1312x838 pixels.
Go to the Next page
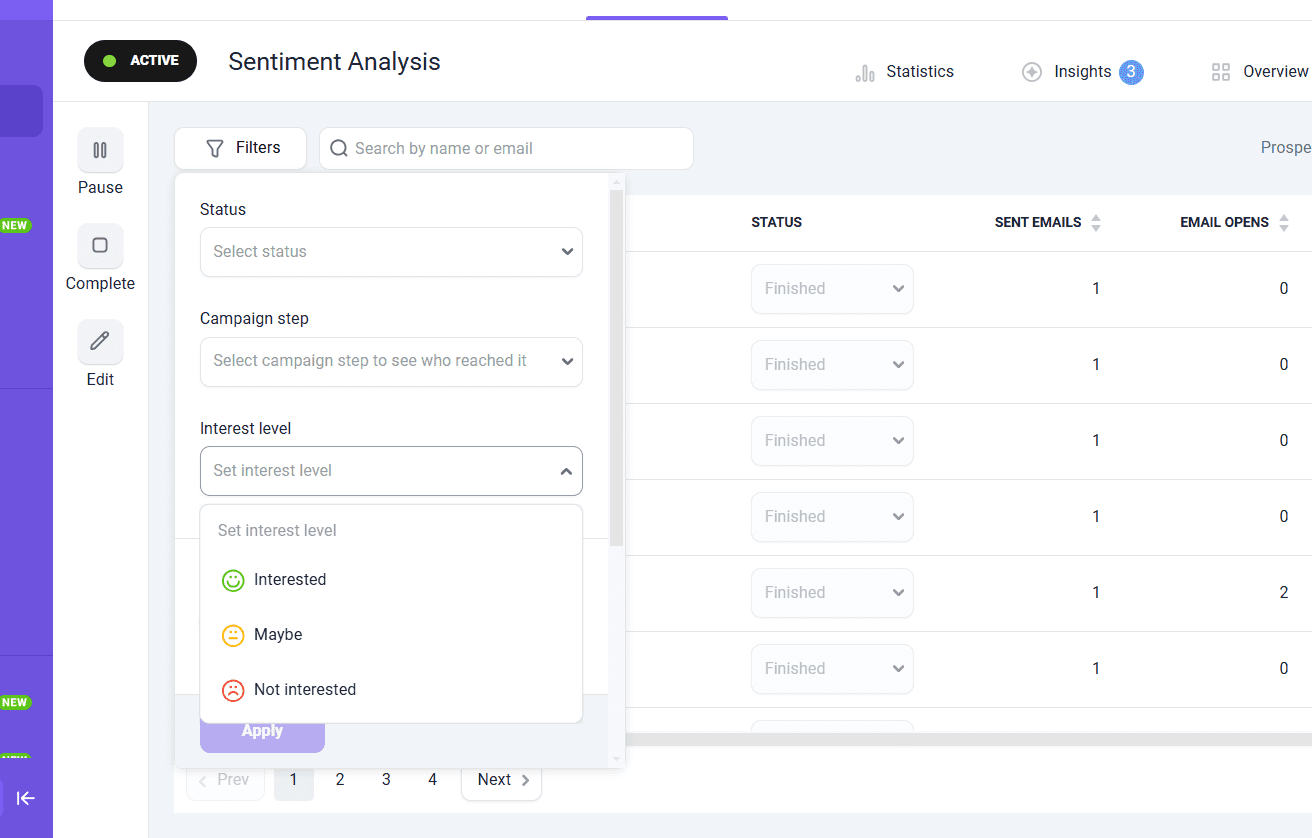tap(501, 780)
